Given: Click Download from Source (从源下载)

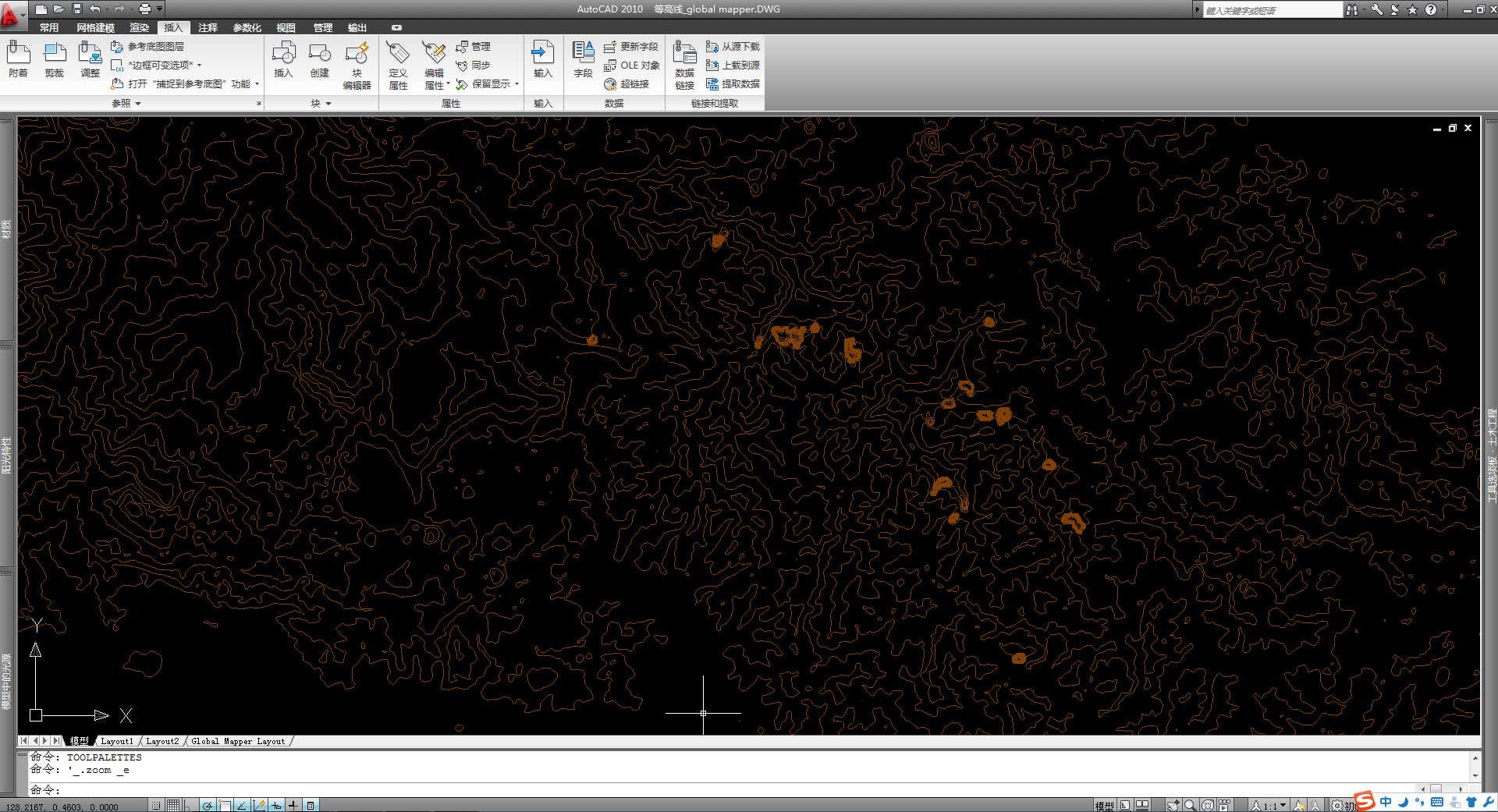Looking at the screenshot, I should (x=732, y=47).
